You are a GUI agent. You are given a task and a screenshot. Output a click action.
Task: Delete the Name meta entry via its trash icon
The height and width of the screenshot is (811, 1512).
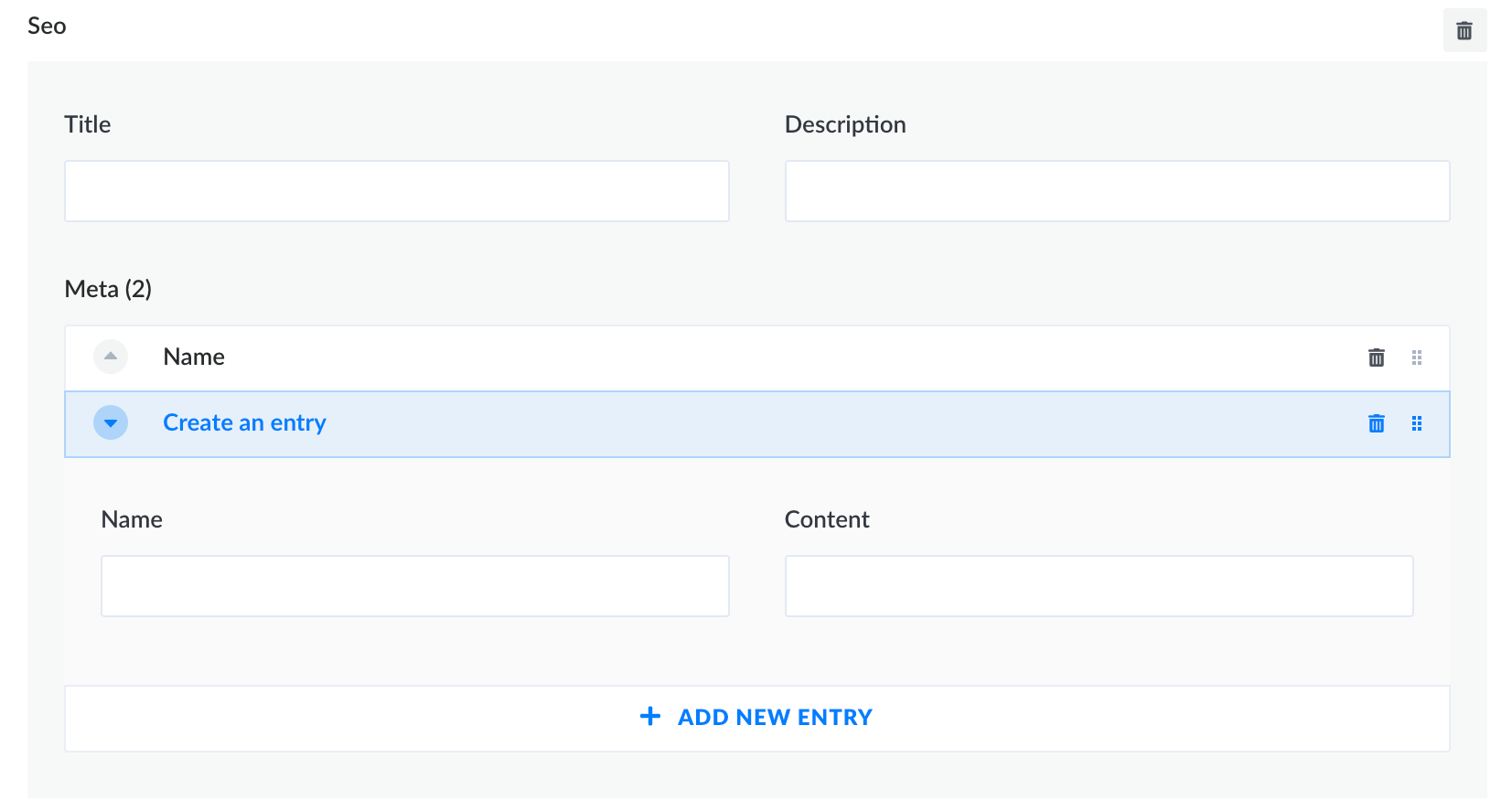click(x=1376, y=357)
